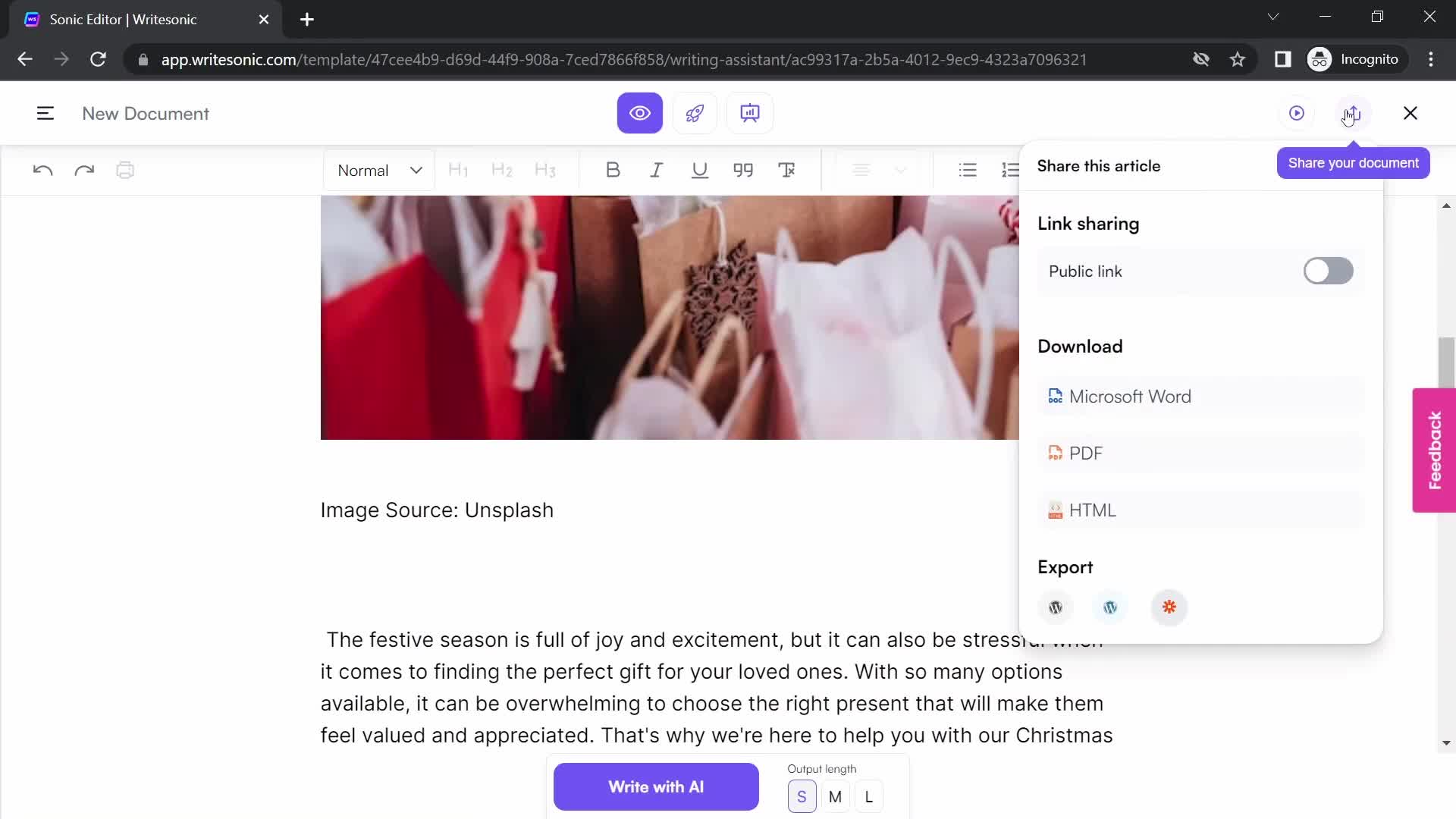
Task: Click the eye/preview icon in toolbar
Action: pos(639,113)
